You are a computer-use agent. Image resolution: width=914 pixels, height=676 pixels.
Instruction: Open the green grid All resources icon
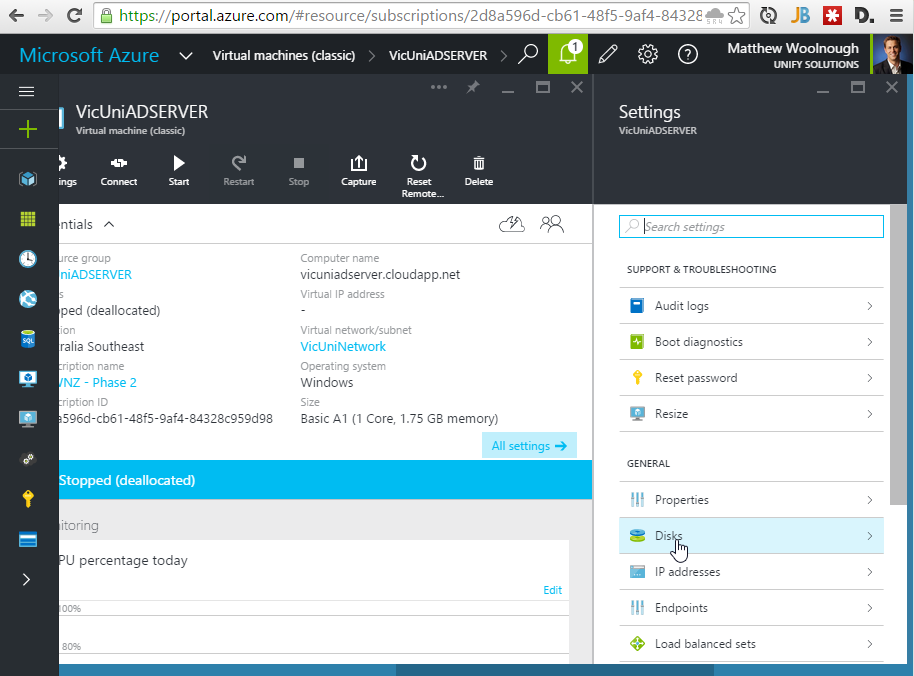tap(27, 219)
